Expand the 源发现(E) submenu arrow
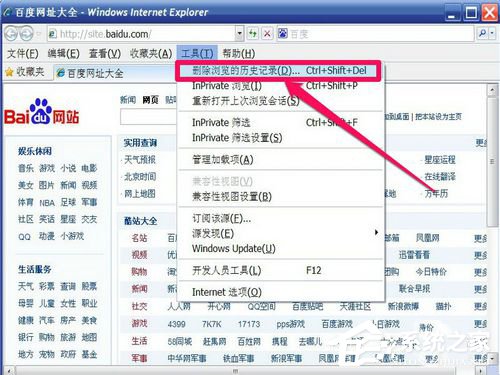500x375 pixels. click(x=376, y=232)
